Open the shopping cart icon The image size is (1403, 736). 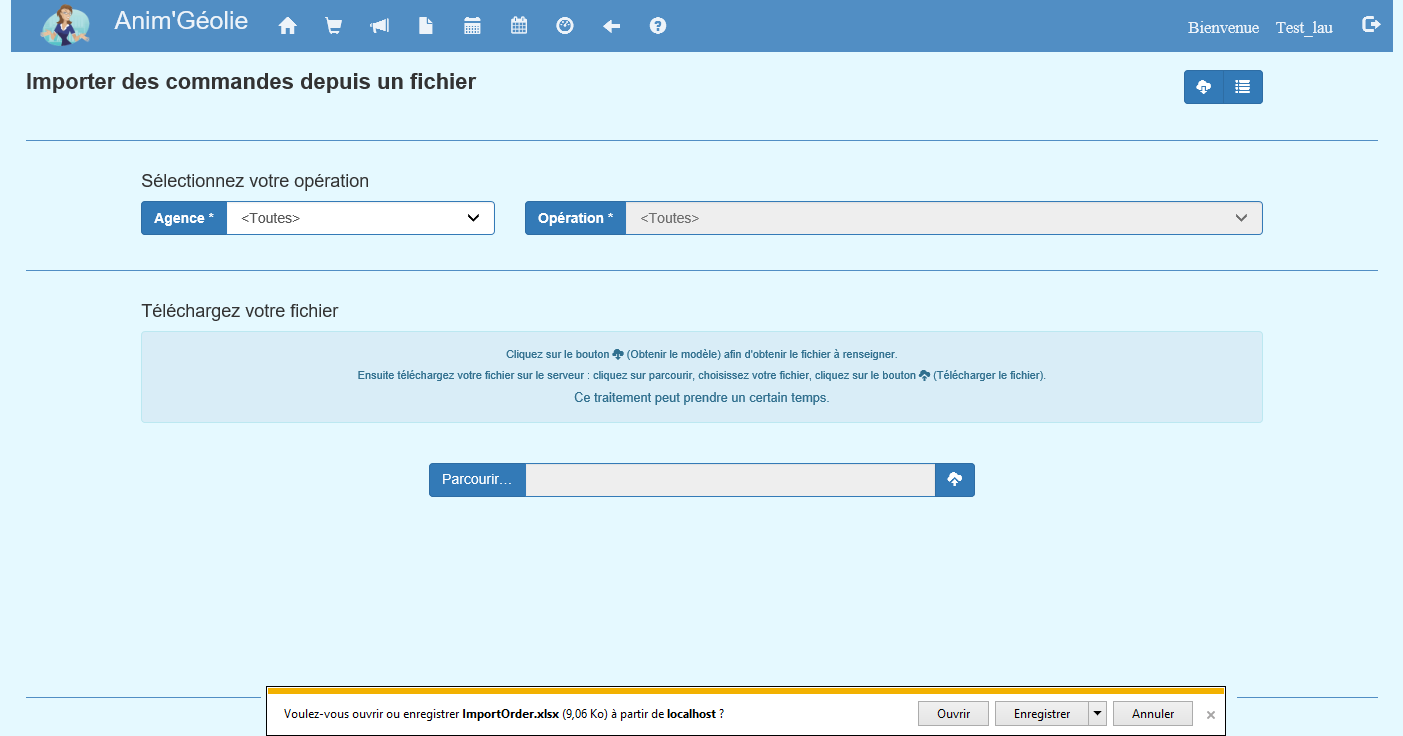coord(334,27)
